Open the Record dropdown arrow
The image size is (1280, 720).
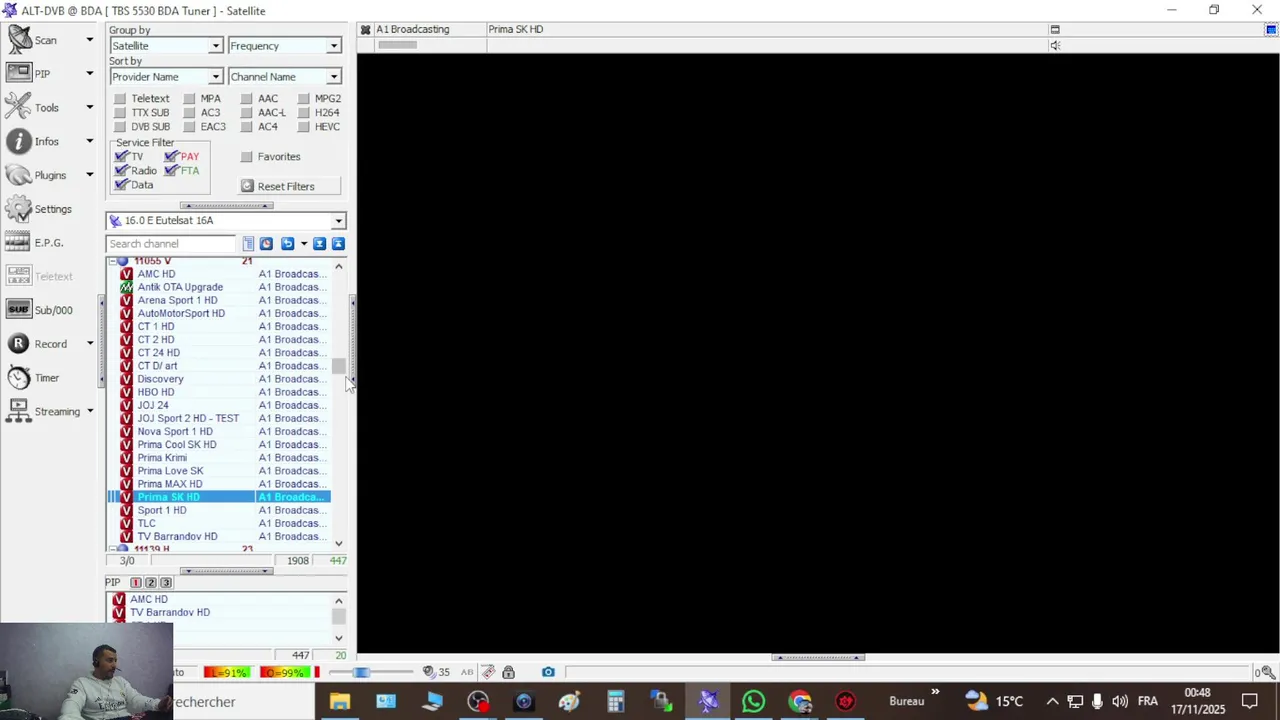(x=89, y=344)
